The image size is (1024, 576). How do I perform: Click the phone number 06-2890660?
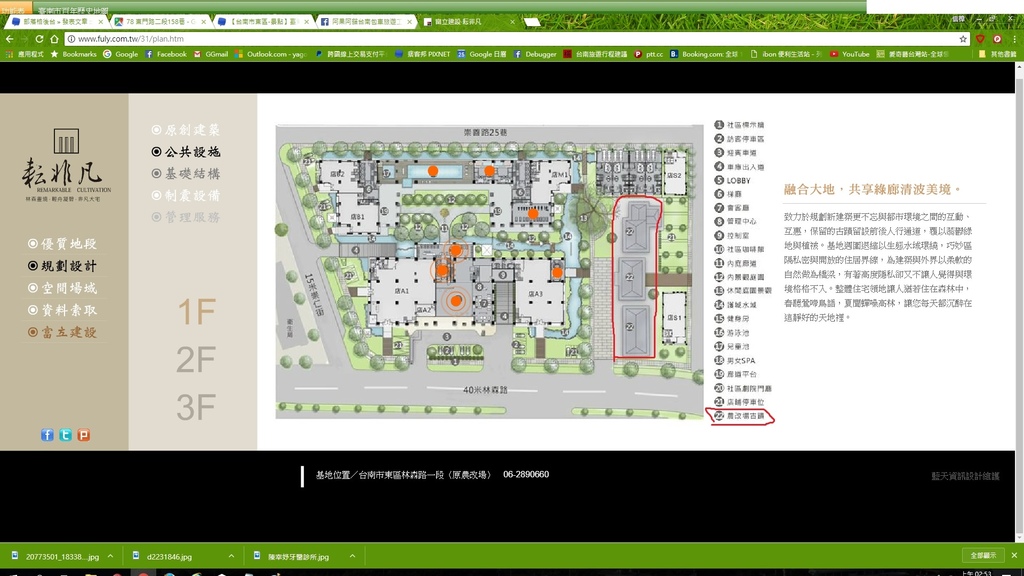526,475
